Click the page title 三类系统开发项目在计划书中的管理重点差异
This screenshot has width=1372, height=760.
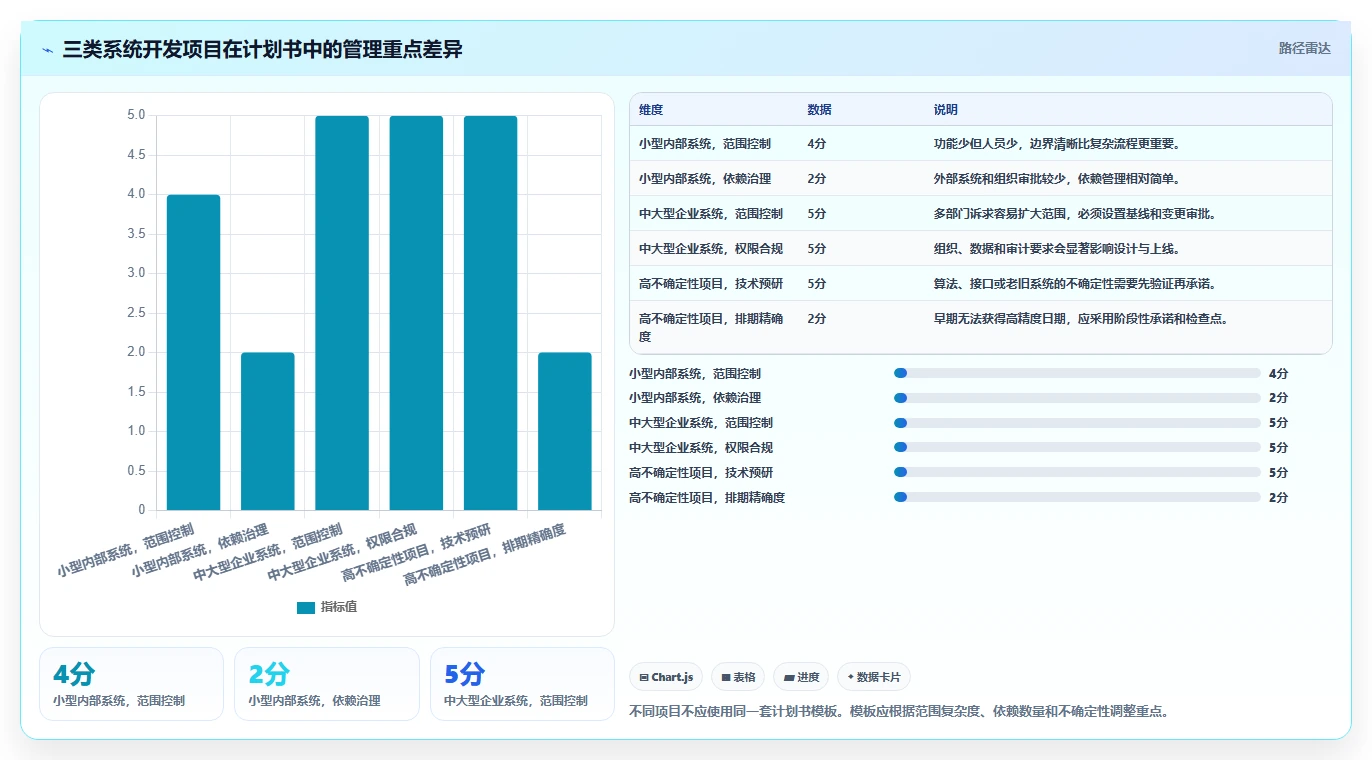(262, 49)
